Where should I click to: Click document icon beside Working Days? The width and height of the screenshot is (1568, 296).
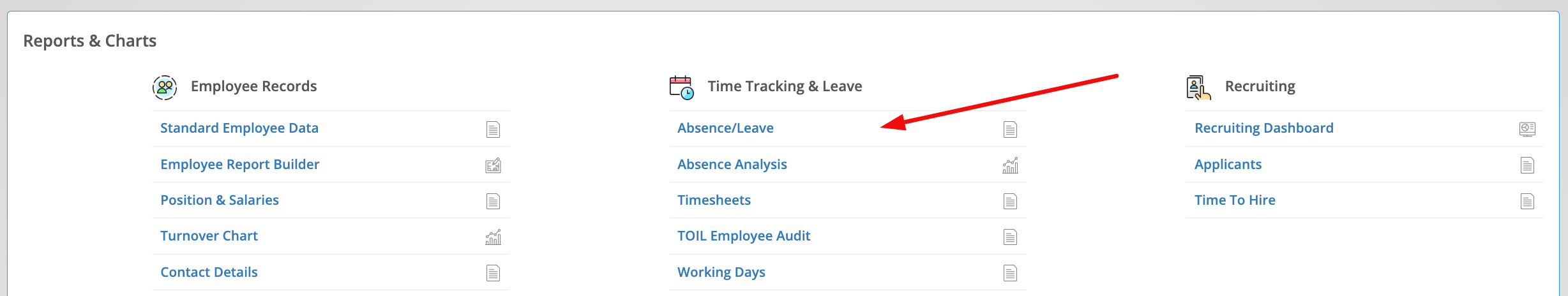[x=1010, y=274]
